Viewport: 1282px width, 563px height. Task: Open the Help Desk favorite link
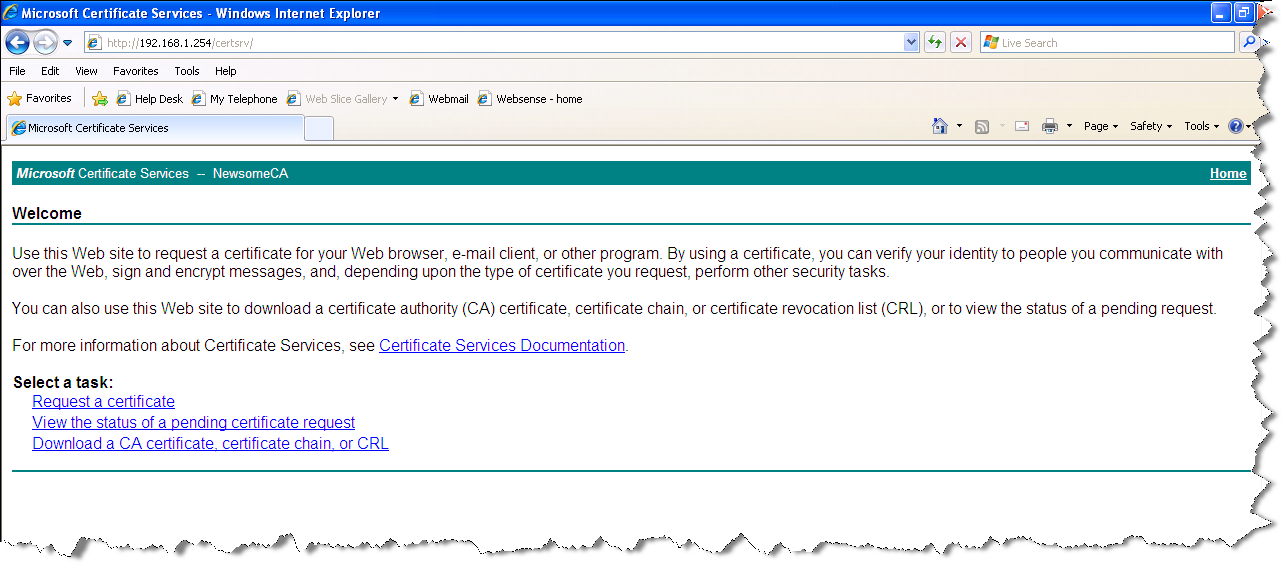tap(150, 99)
